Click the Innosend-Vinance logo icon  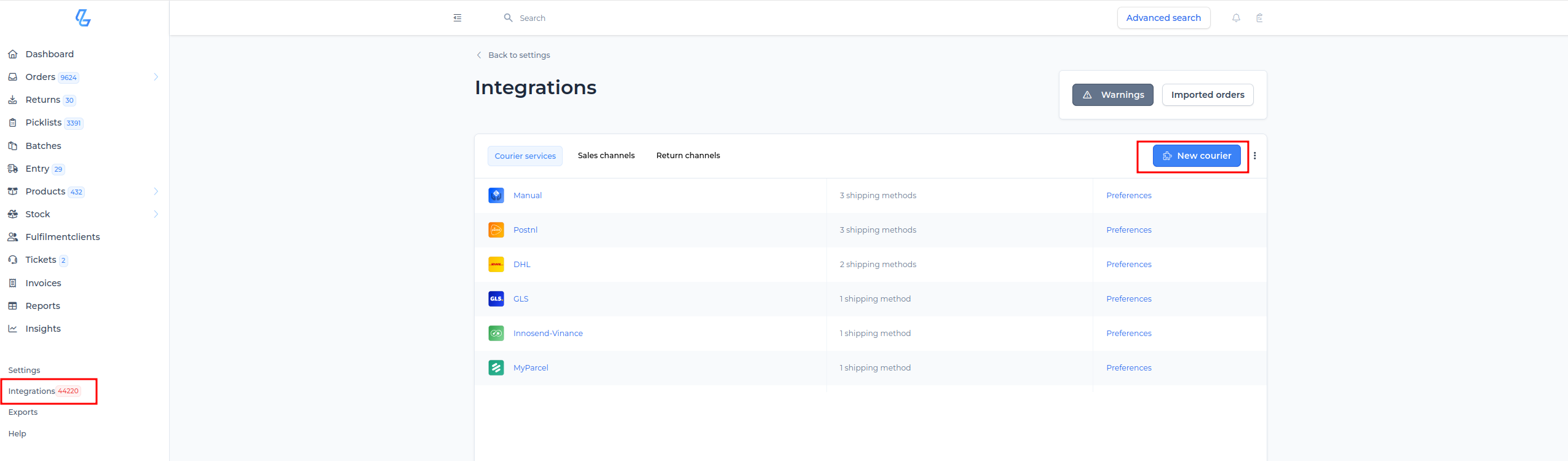[x=496, y=333]
